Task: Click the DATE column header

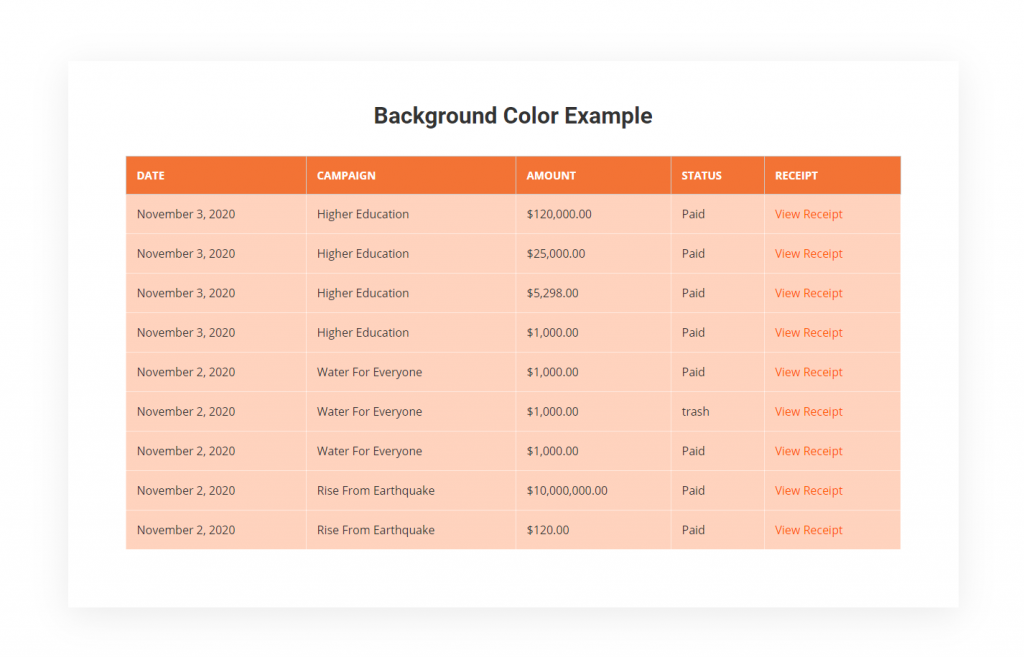Action: pos(151,175)
